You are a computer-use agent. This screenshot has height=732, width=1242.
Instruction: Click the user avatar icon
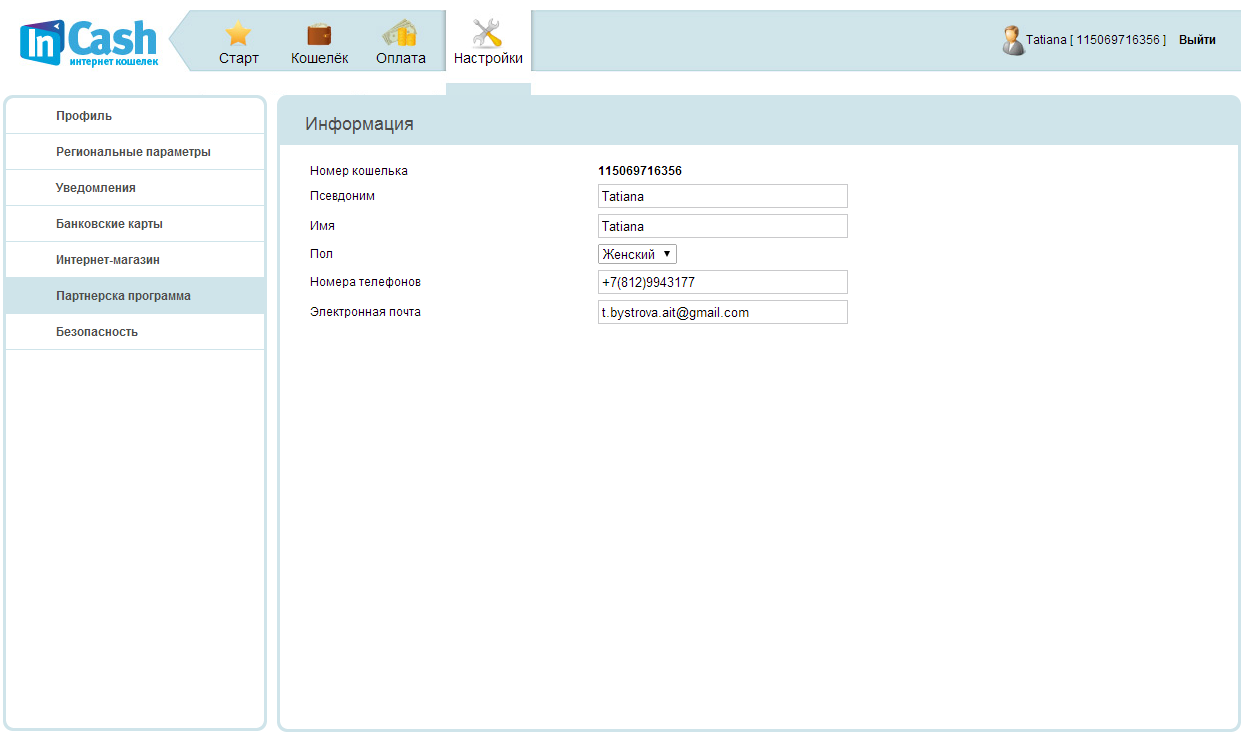(x=1013, y=40)
